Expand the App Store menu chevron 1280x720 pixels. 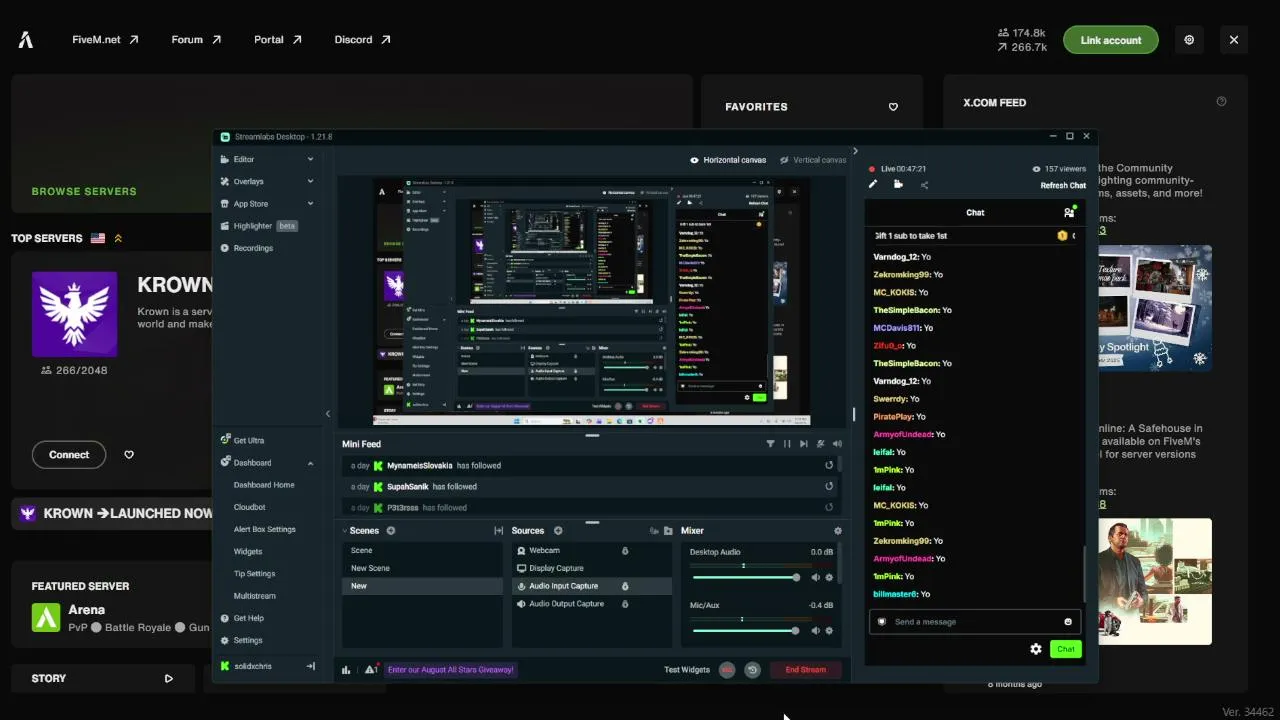click(x=310, y=204)
